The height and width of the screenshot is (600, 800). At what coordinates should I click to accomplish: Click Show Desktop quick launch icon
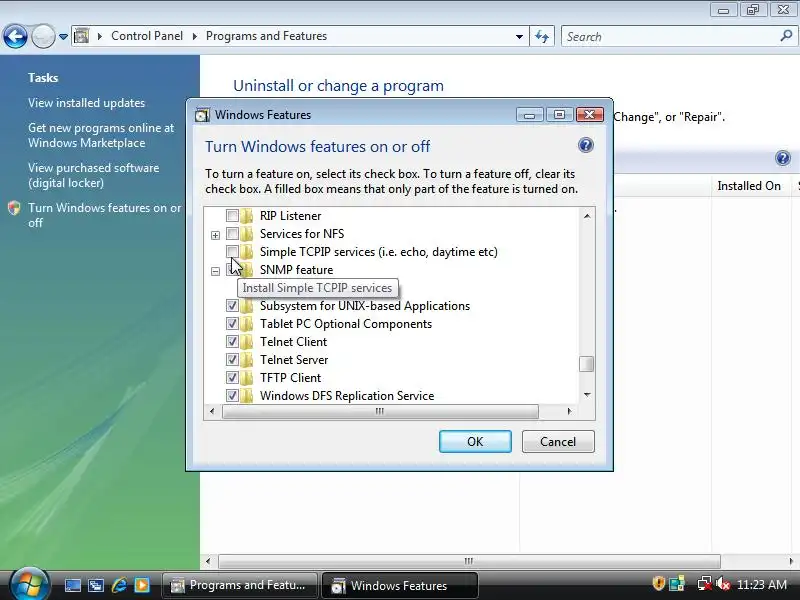72,585
